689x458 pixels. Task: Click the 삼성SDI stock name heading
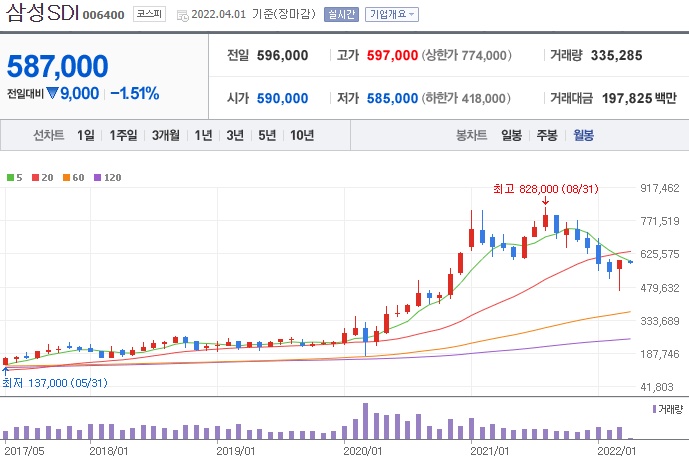[42, 13]
